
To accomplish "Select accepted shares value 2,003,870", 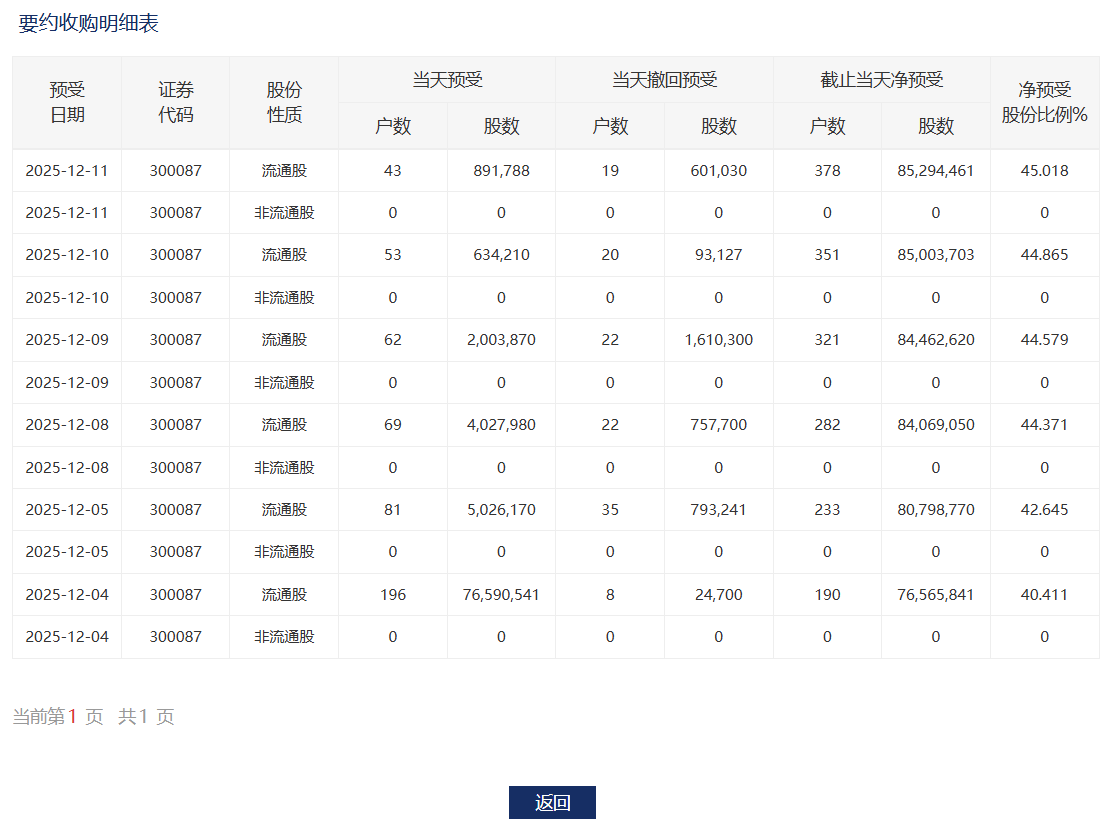I will click(x=501, y=340).
